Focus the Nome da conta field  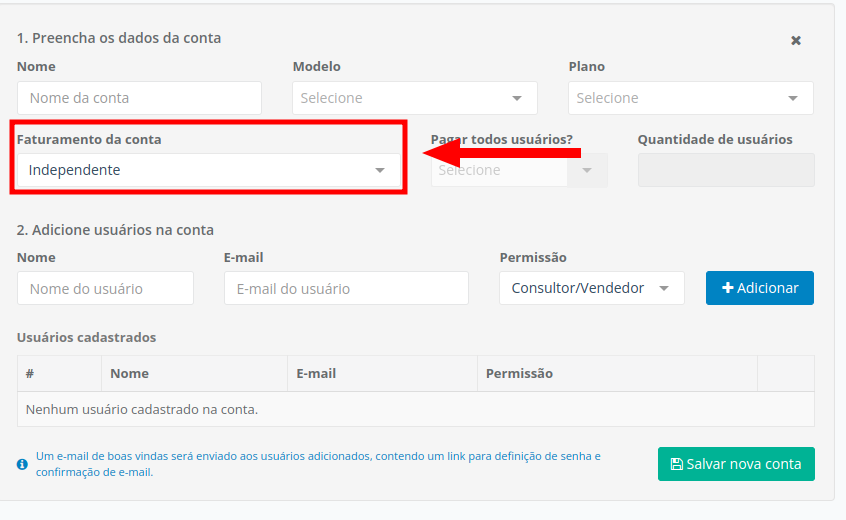pos(139,98)
